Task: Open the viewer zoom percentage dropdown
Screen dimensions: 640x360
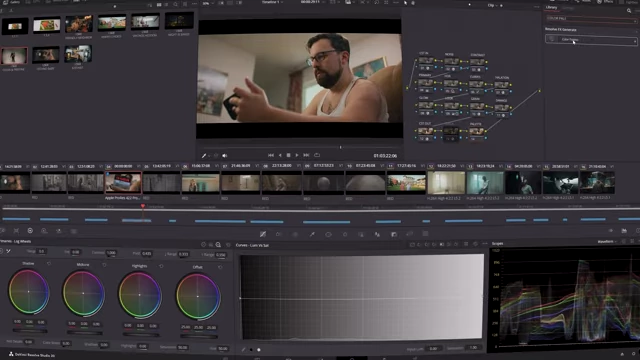Action: click(x=208, y=3)
